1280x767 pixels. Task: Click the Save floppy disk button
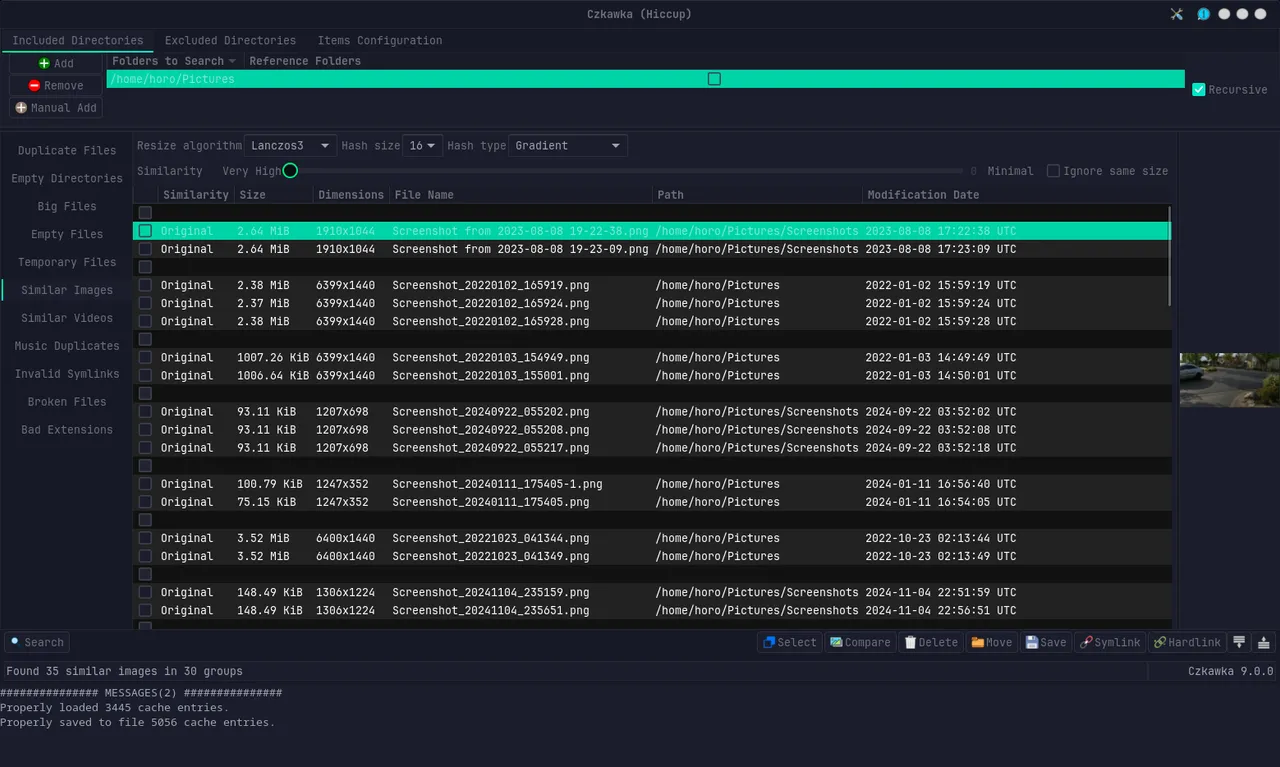(1045, 642)
